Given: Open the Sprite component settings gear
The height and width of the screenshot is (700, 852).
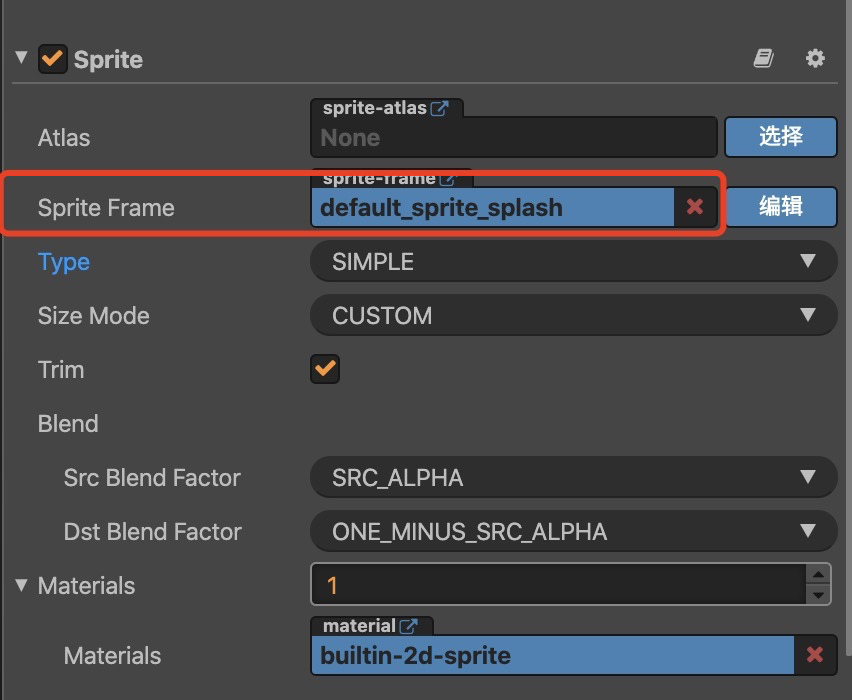Looking at the screenshot, I should [x=815, y=59].
